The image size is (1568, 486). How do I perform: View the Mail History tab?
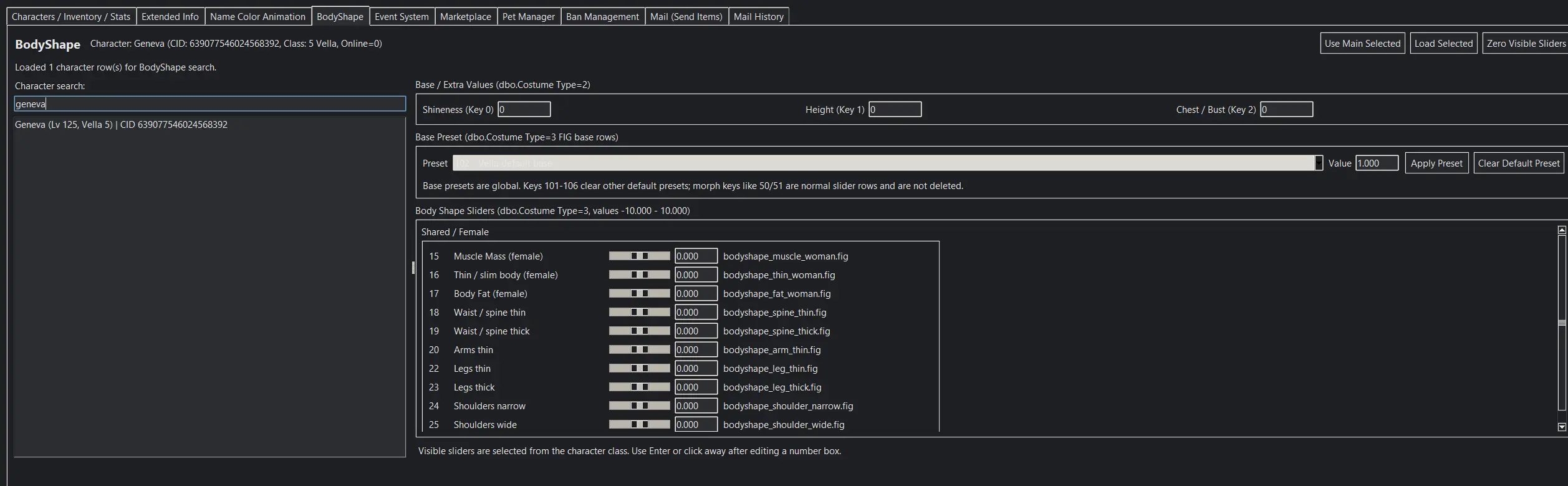click(758, 17)
